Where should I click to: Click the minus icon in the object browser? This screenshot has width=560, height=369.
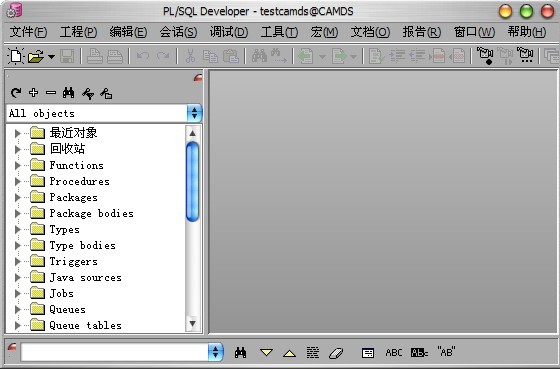coord(51,93)
